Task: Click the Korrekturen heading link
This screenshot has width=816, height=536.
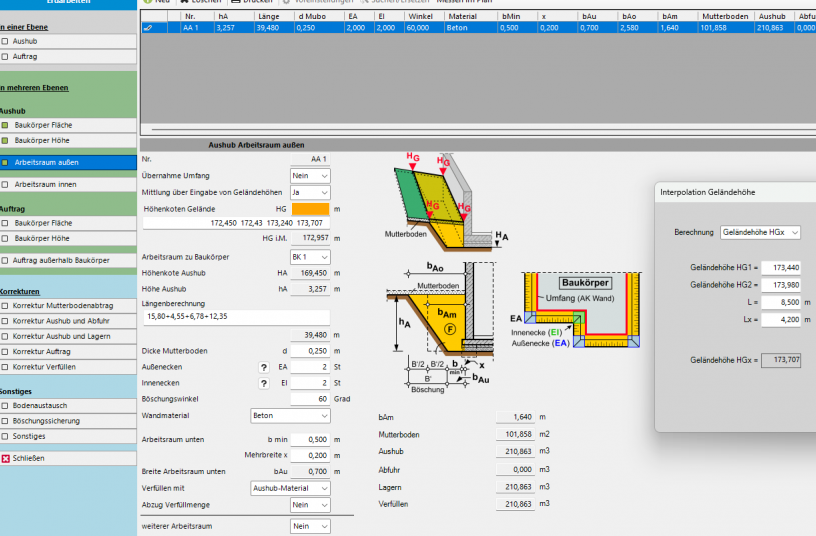Action: coord(20,292)
